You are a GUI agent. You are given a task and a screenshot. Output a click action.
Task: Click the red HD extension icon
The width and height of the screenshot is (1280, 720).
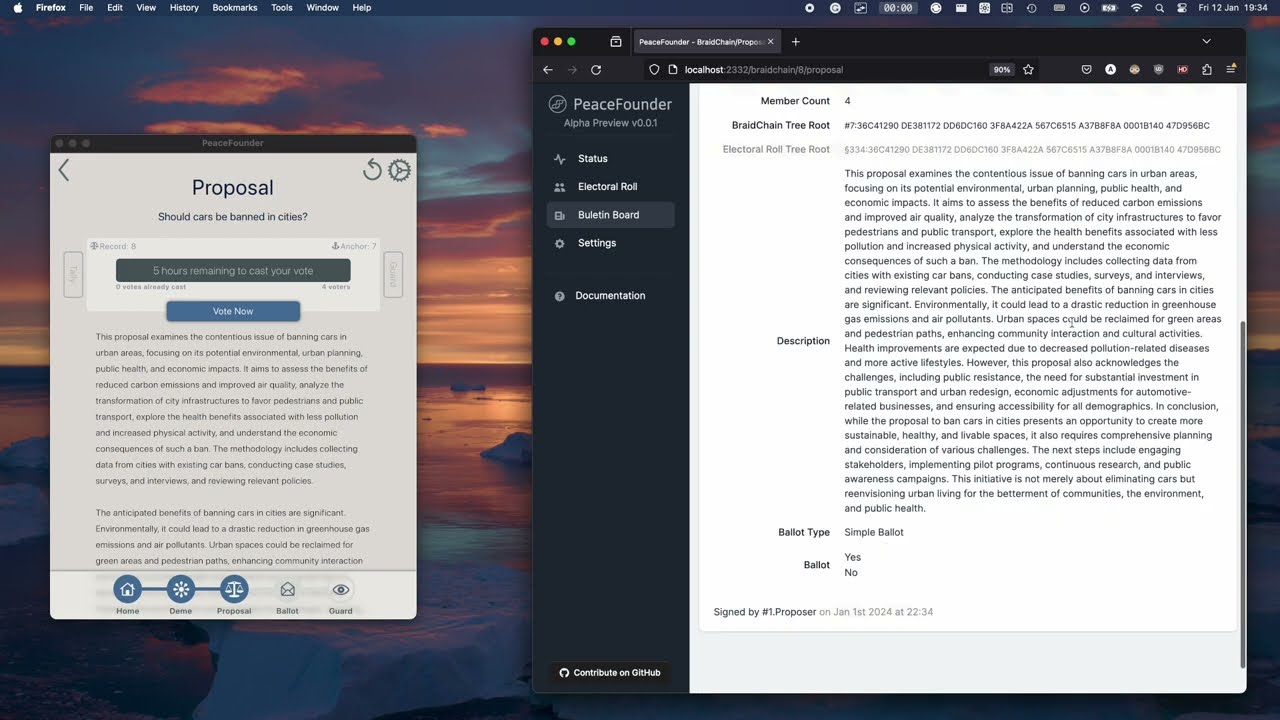[1183, 70]
